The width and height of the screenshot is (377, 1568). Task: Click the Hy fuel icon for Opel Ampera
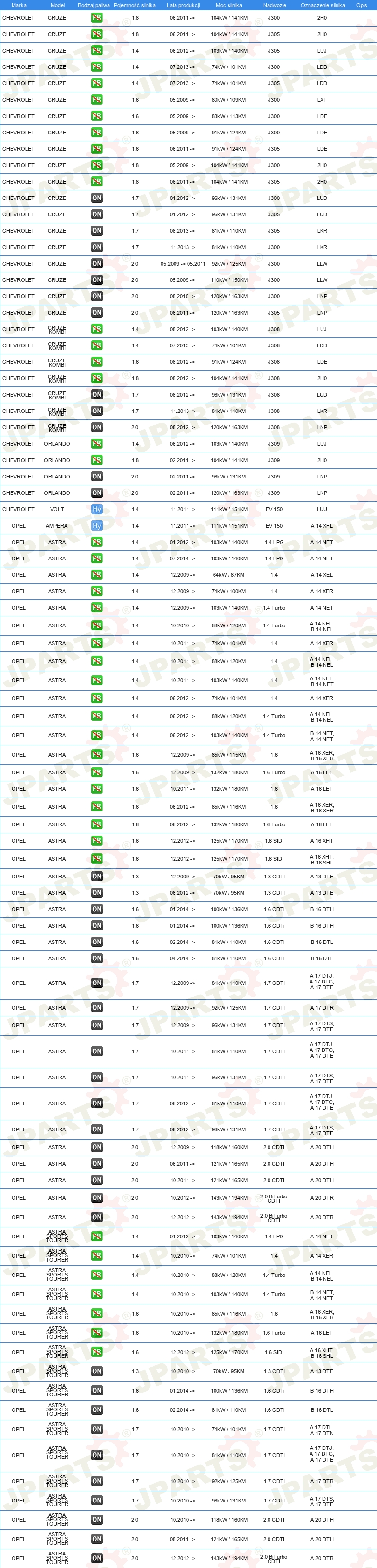[x=97, y=526]
